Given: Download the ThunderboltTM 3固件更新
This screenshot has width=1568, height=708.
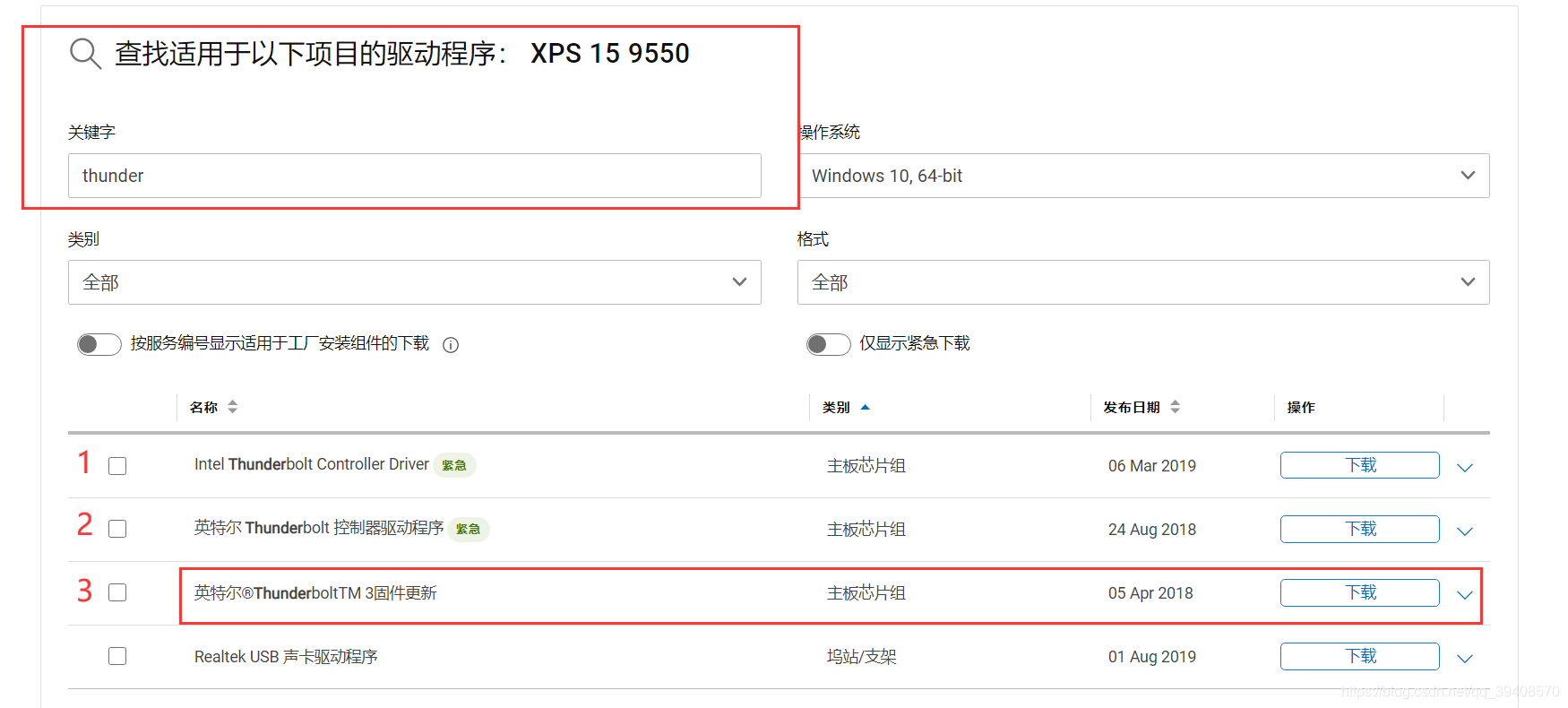Looking at the screenshot, I should (x=1360, y=592).
